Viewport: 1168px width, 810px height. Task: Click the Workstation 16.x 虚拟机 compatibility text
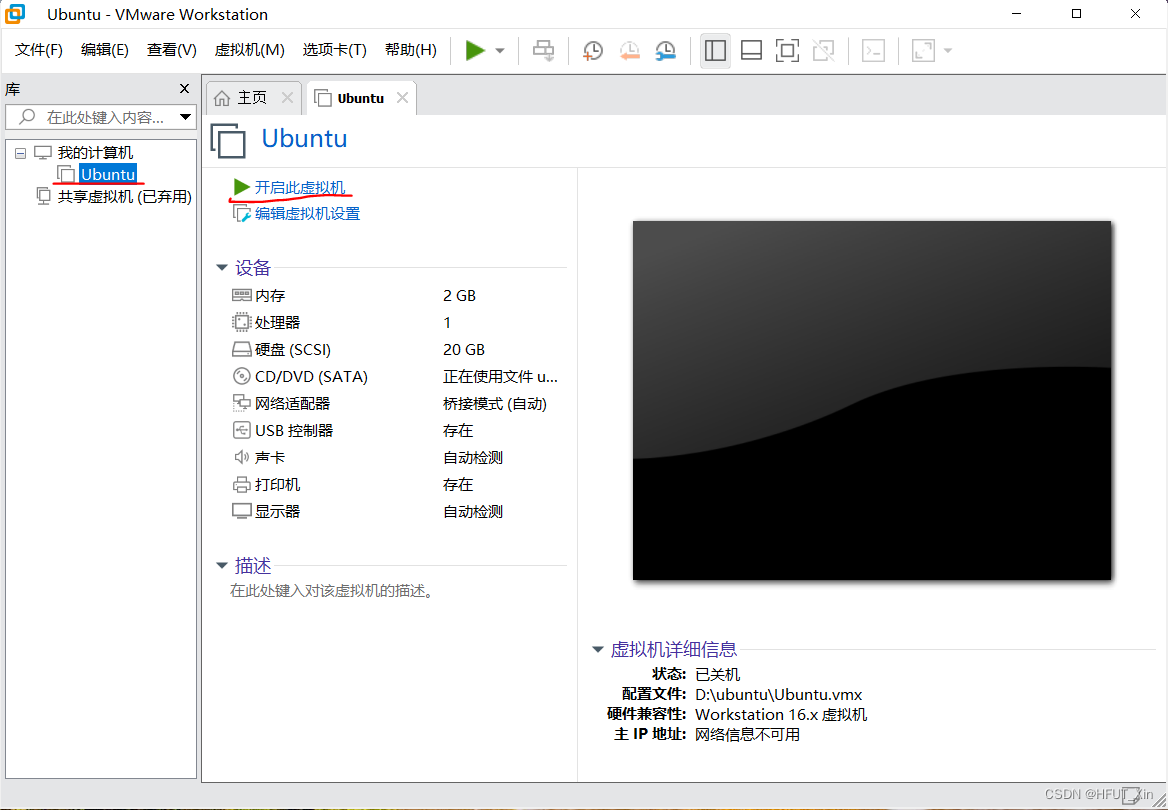click(781, 715)
